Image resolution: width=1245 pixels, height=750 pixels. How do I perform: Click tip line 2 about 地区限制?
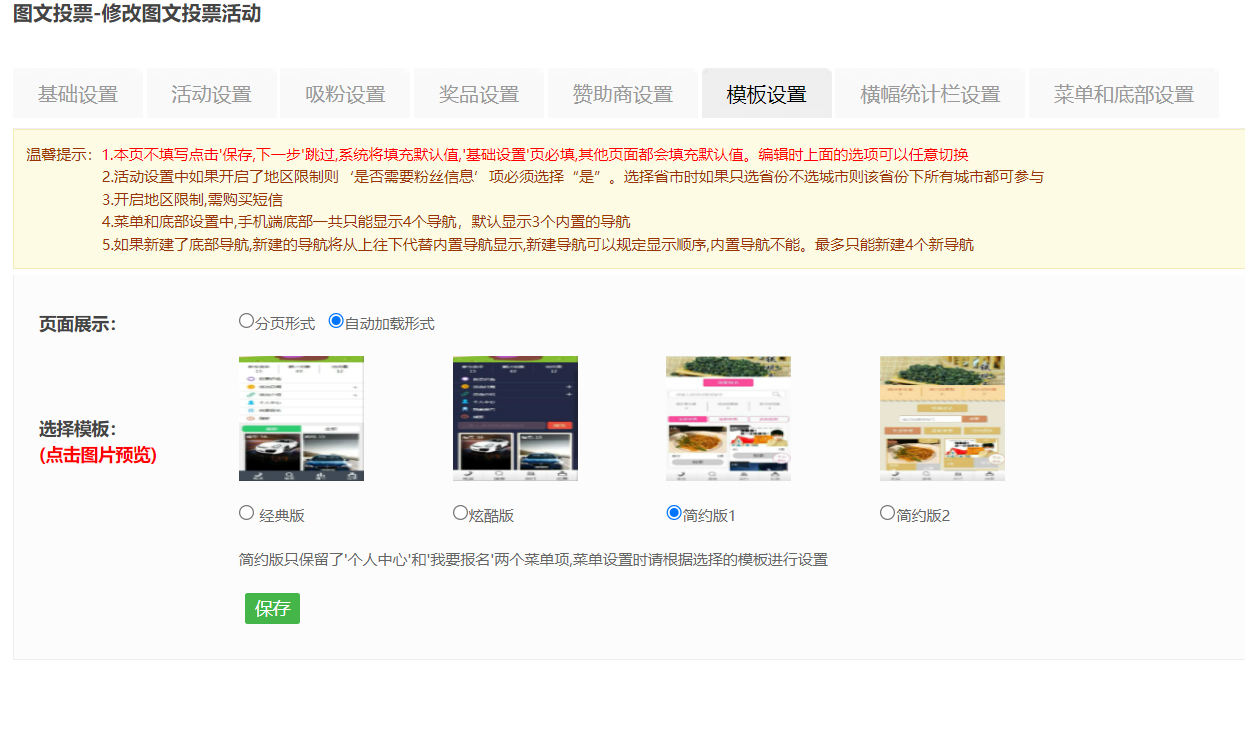(573, 177)
